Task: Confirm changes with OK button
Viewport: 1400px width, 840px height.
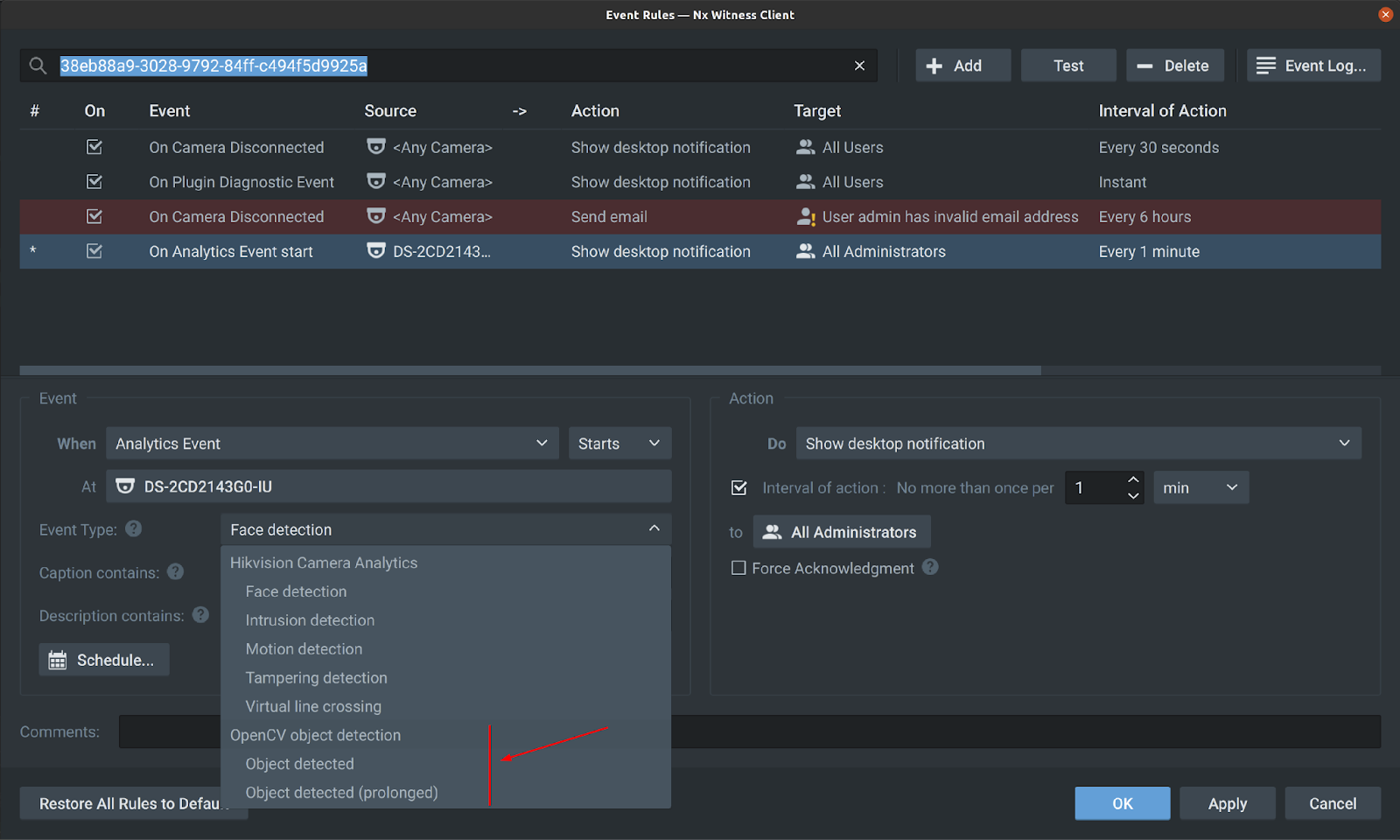Action: click(1123, 803)
